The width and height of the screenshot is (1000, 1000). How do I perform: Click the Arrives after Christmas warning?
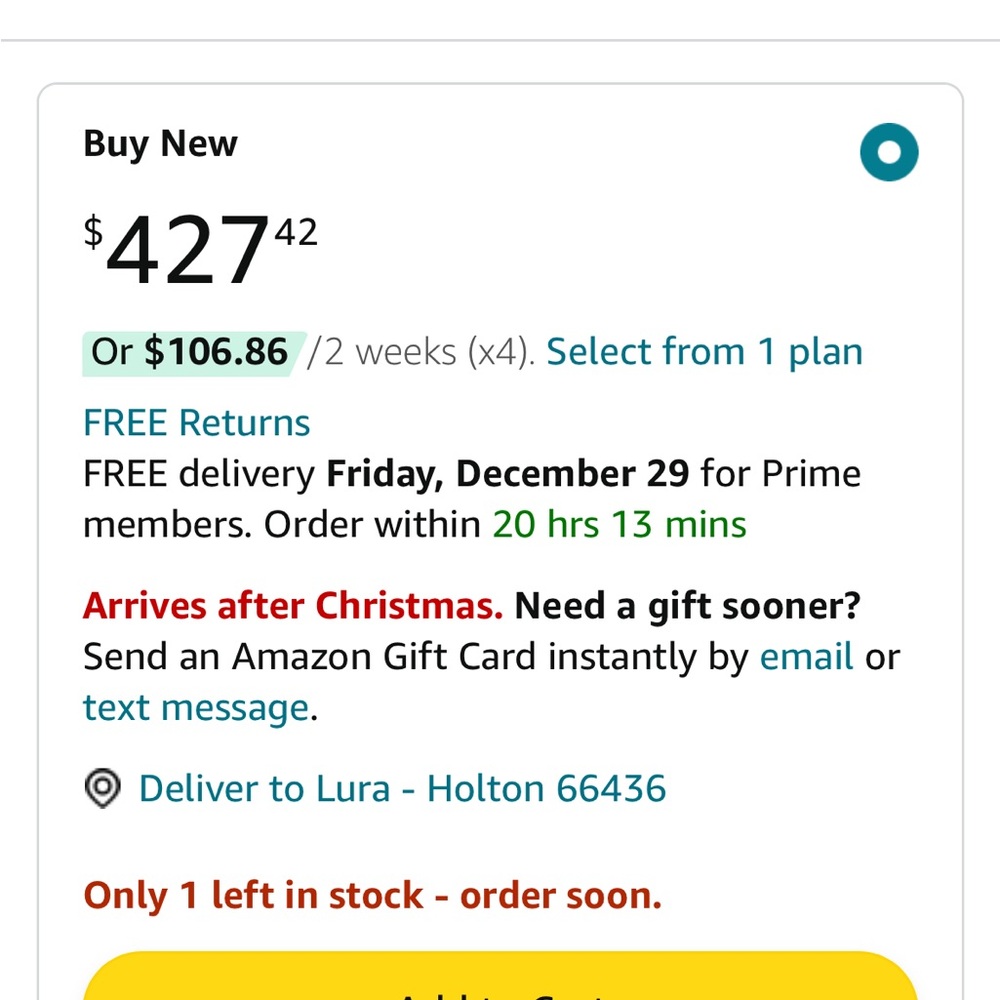pyautogui.click(x=292, y=606)
